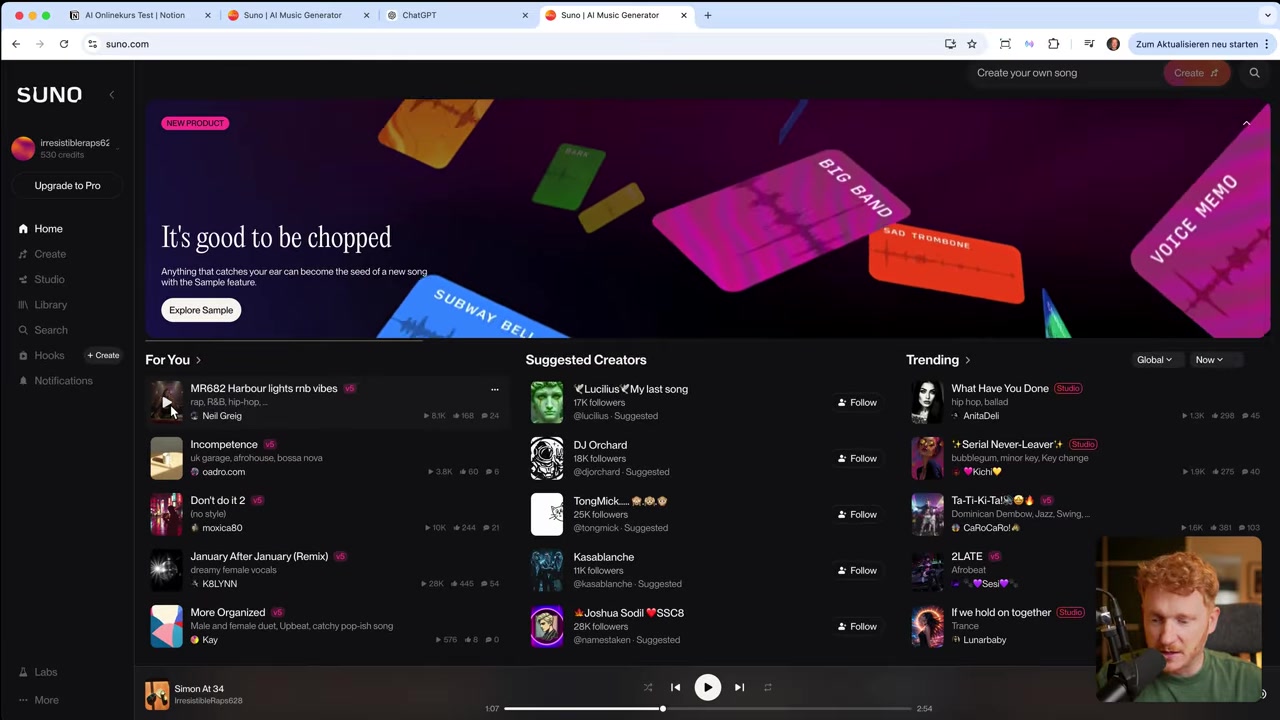Click the Upgrade to Pro button
The width and height of the screenshot is (1280, 720).
click(x=67, y=186)
